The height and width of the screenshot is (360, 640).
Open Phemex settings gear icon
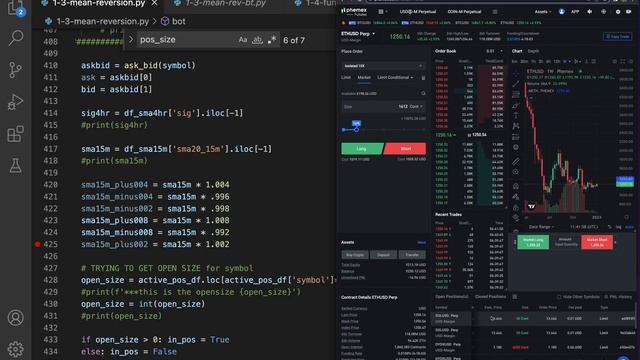618,12
